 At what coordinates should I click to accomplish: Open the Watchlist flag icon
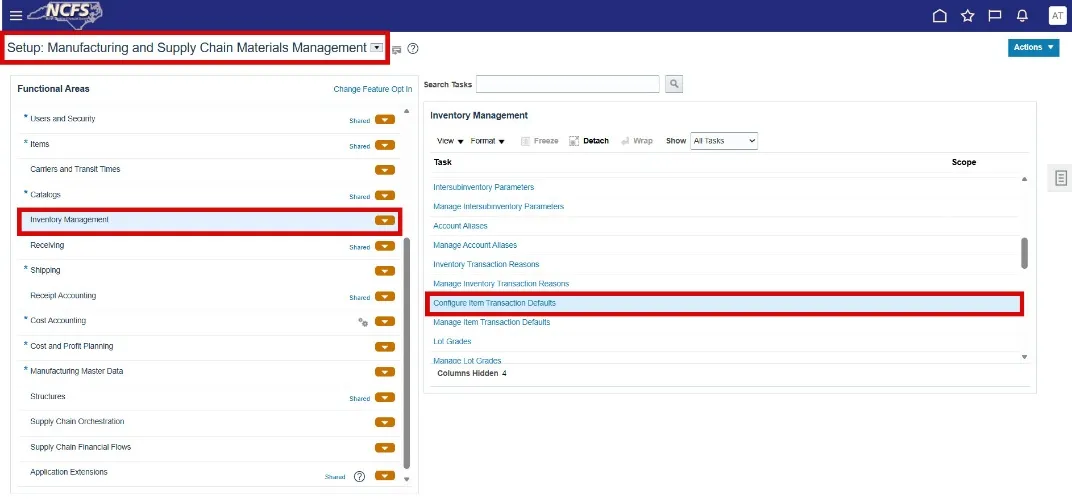(994, 15)
